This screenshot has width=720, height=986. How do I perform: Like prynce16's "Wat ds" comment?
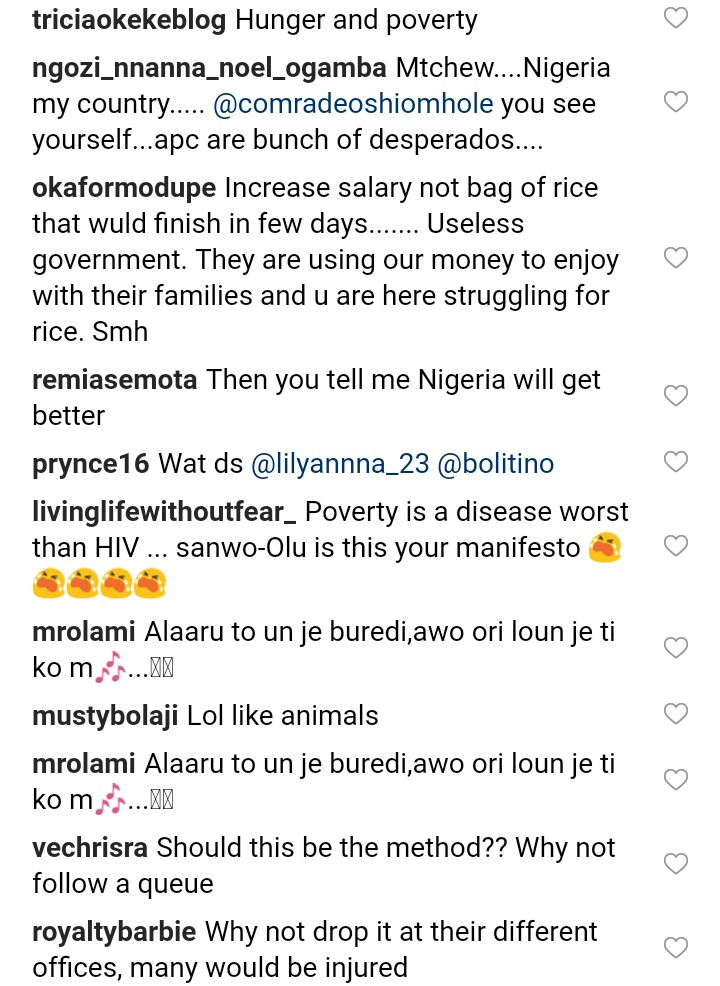(676, 462)
